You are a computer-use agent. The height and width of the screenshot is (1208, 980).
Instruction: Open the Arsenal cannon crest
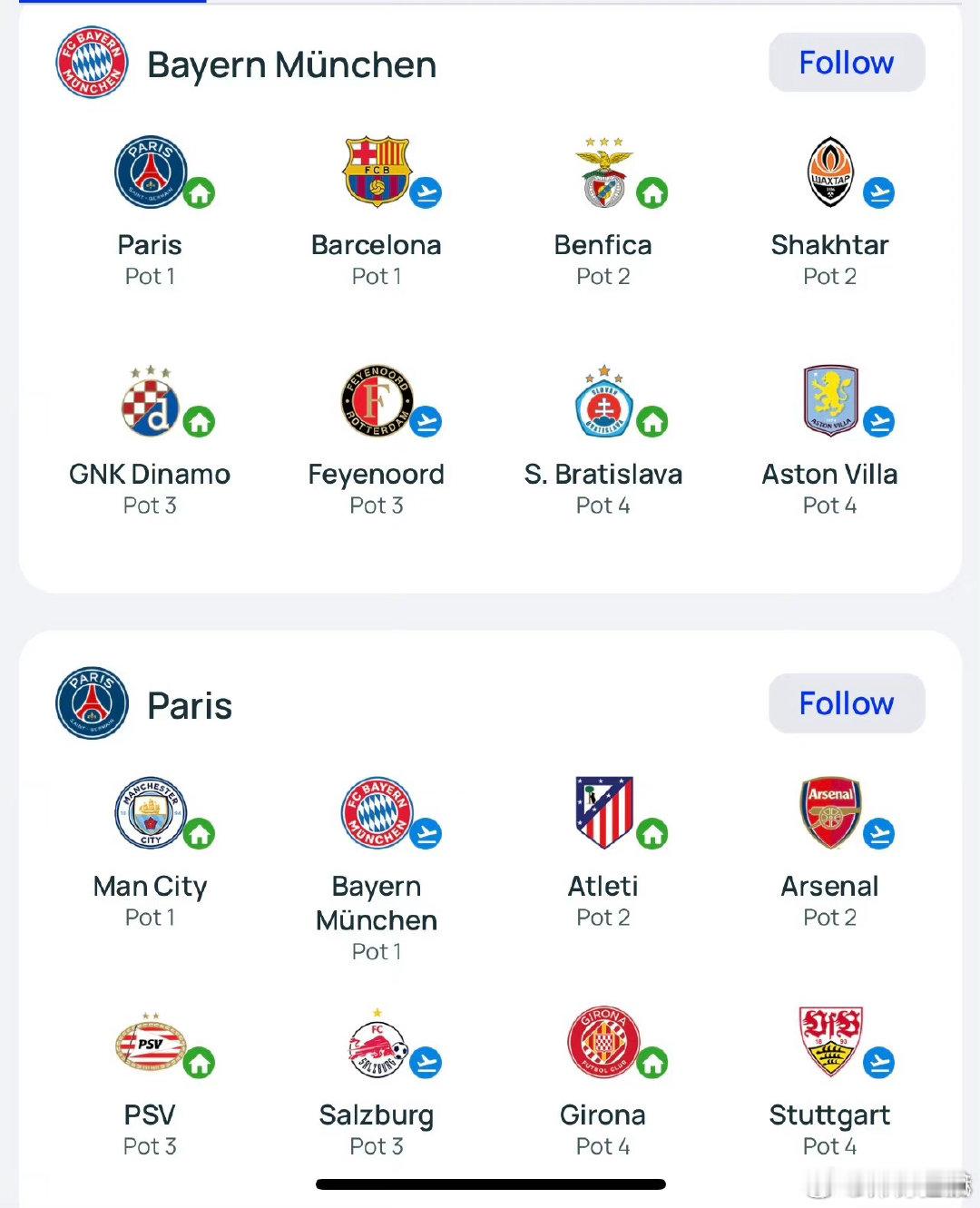(830, 812)
